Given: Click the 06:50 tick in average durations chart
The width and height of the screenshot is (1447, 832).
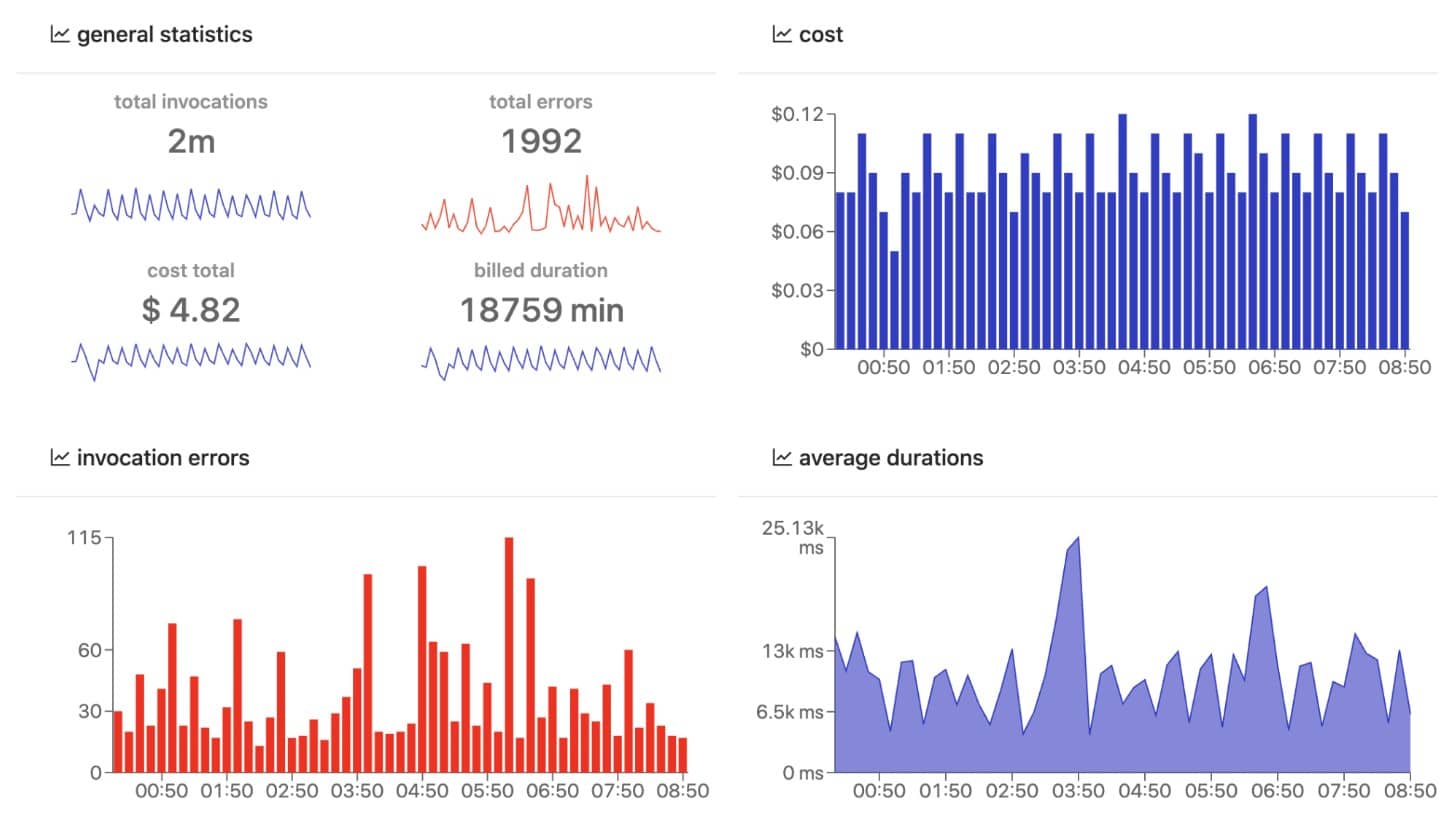Looking at the screenshot, I should [x=1275, y=791].
